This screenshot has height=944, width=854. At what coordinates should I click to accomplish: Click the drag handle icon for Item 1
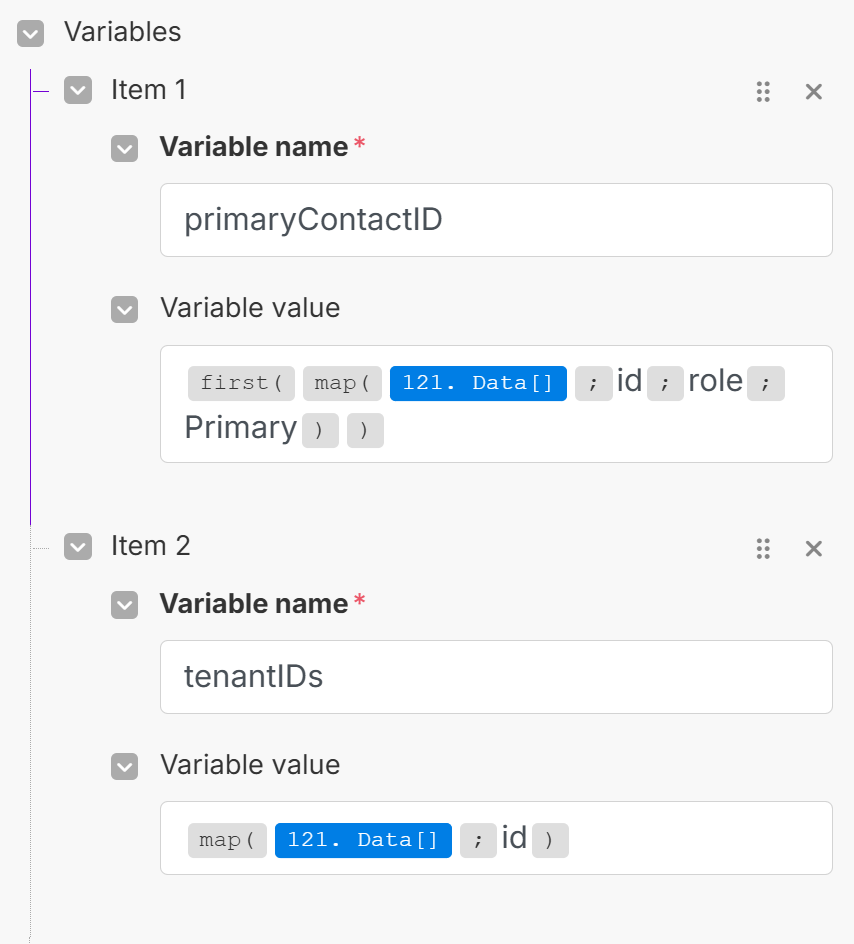click(x=763, y=92)
